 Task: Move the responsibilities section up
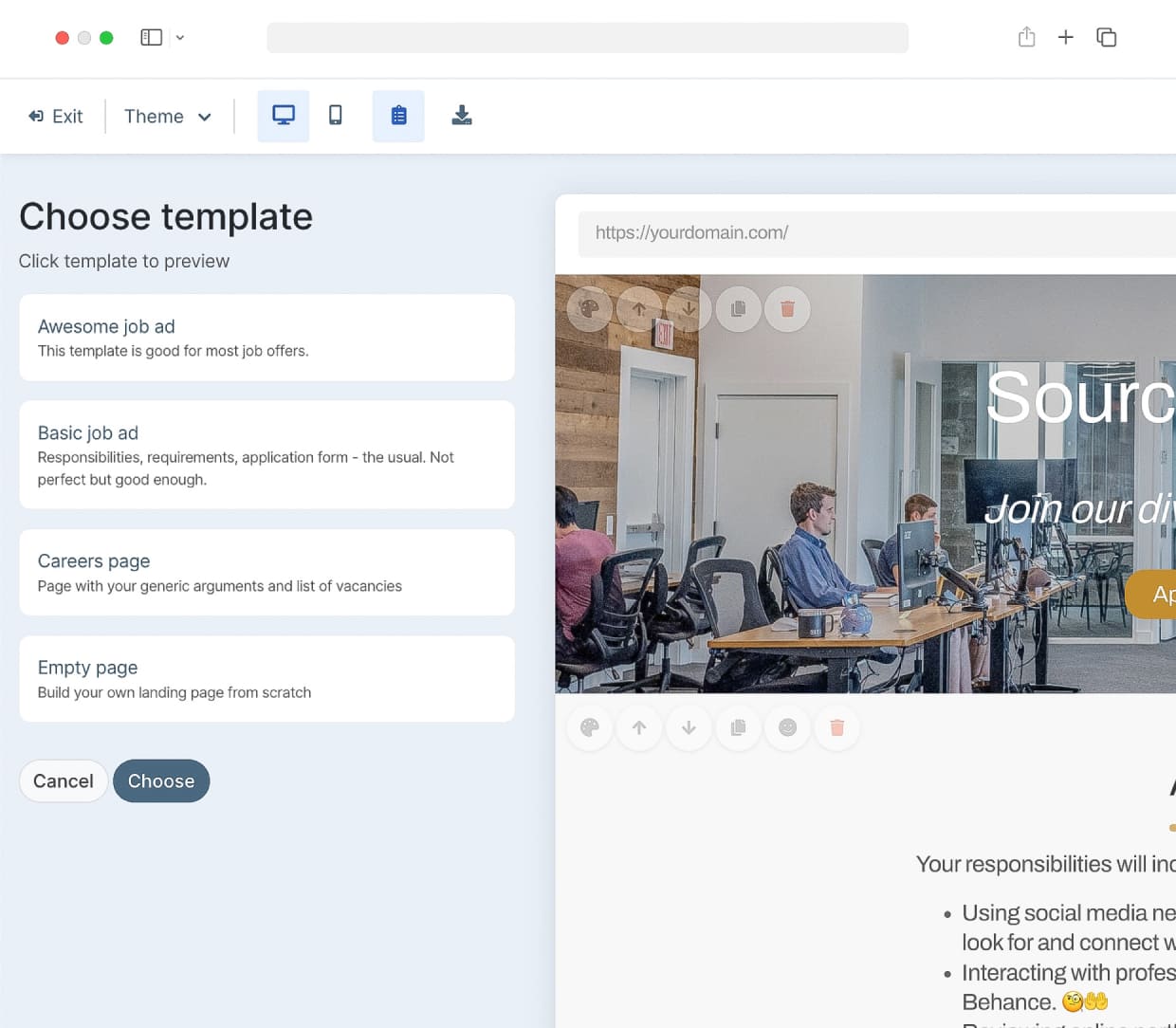[x=639, y=727]
